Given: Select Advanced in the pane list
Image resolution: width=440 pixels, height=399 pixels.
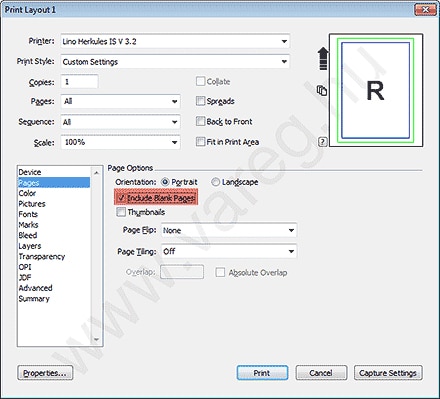Looking at the screenshot, I should click(x=54, y=288).
